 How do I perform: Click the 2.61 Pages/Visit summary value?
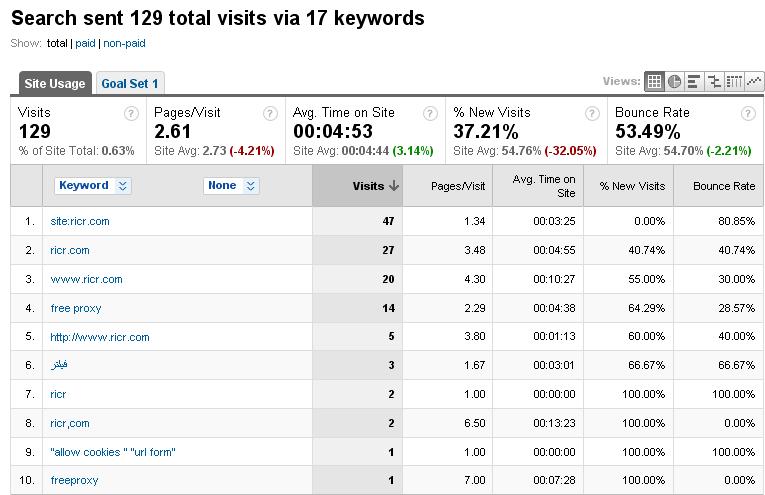coord(172,132)
